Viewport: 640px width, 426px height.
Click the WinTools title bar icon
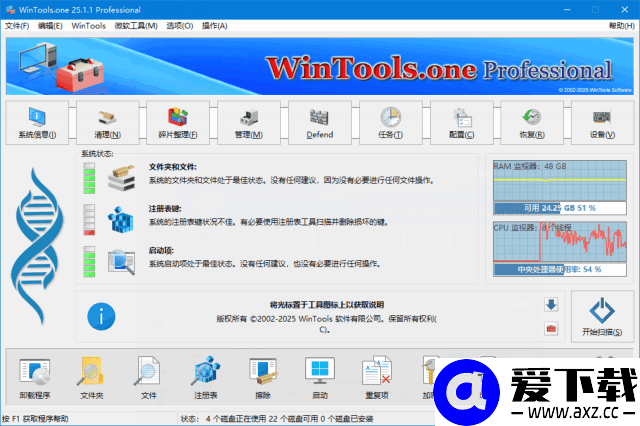pyautogui.click(x=10, y=9)
